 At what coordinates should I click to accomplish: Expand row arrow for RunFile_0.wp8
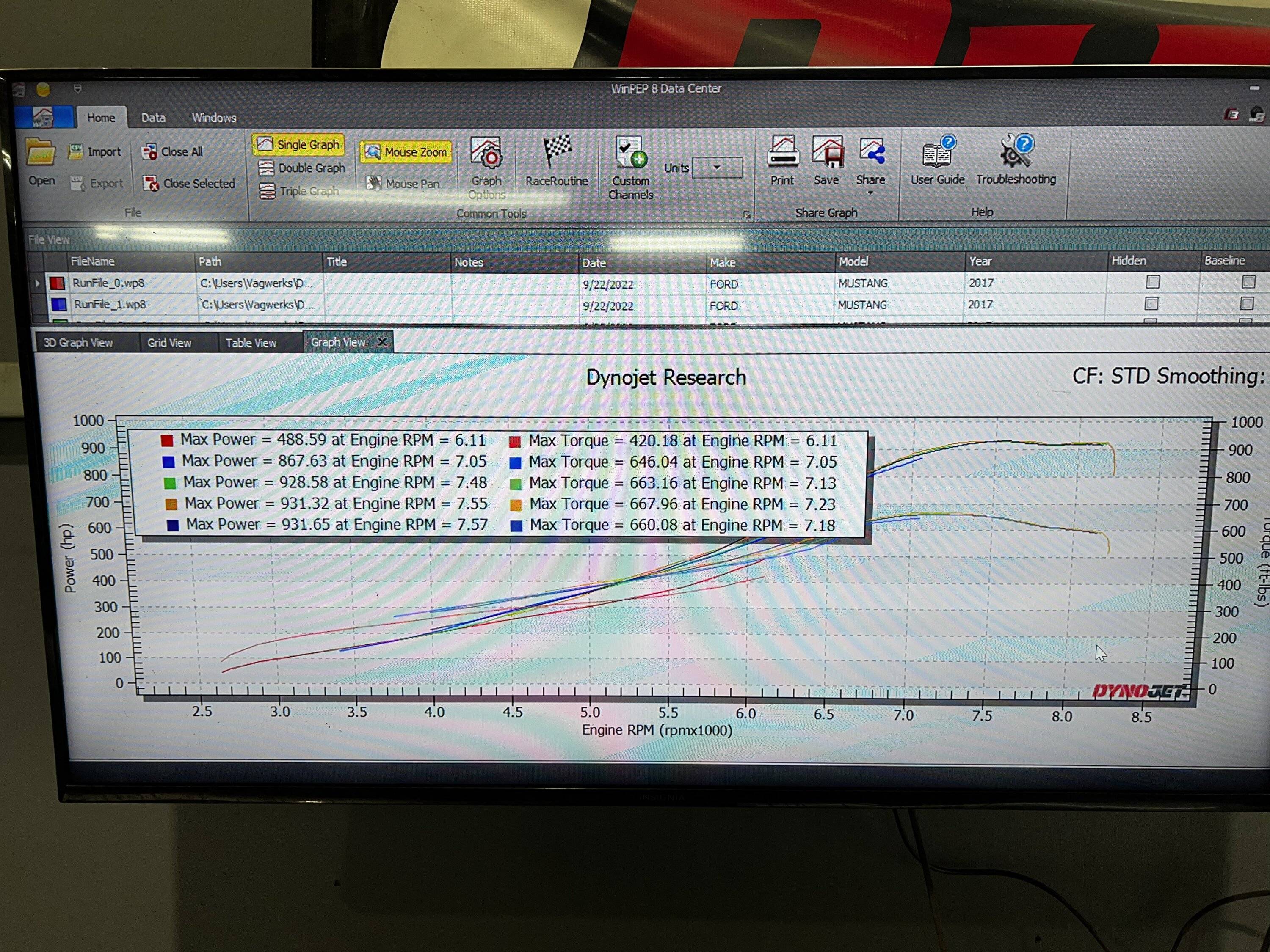37,283
